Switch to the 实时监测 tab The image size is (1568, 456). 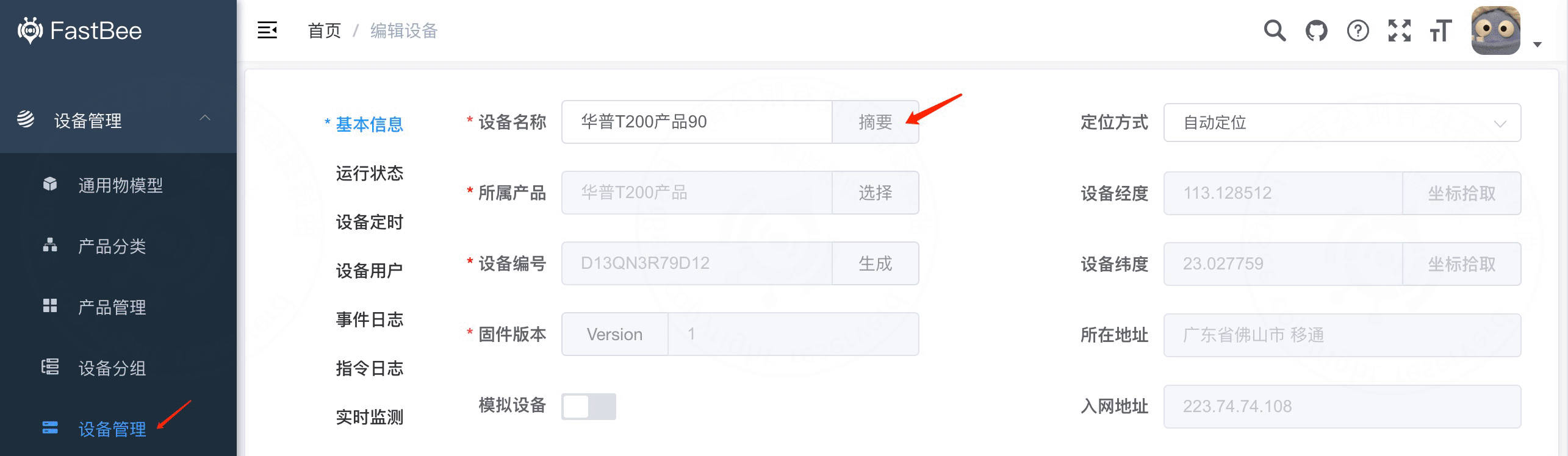click(x=369, y=417)
